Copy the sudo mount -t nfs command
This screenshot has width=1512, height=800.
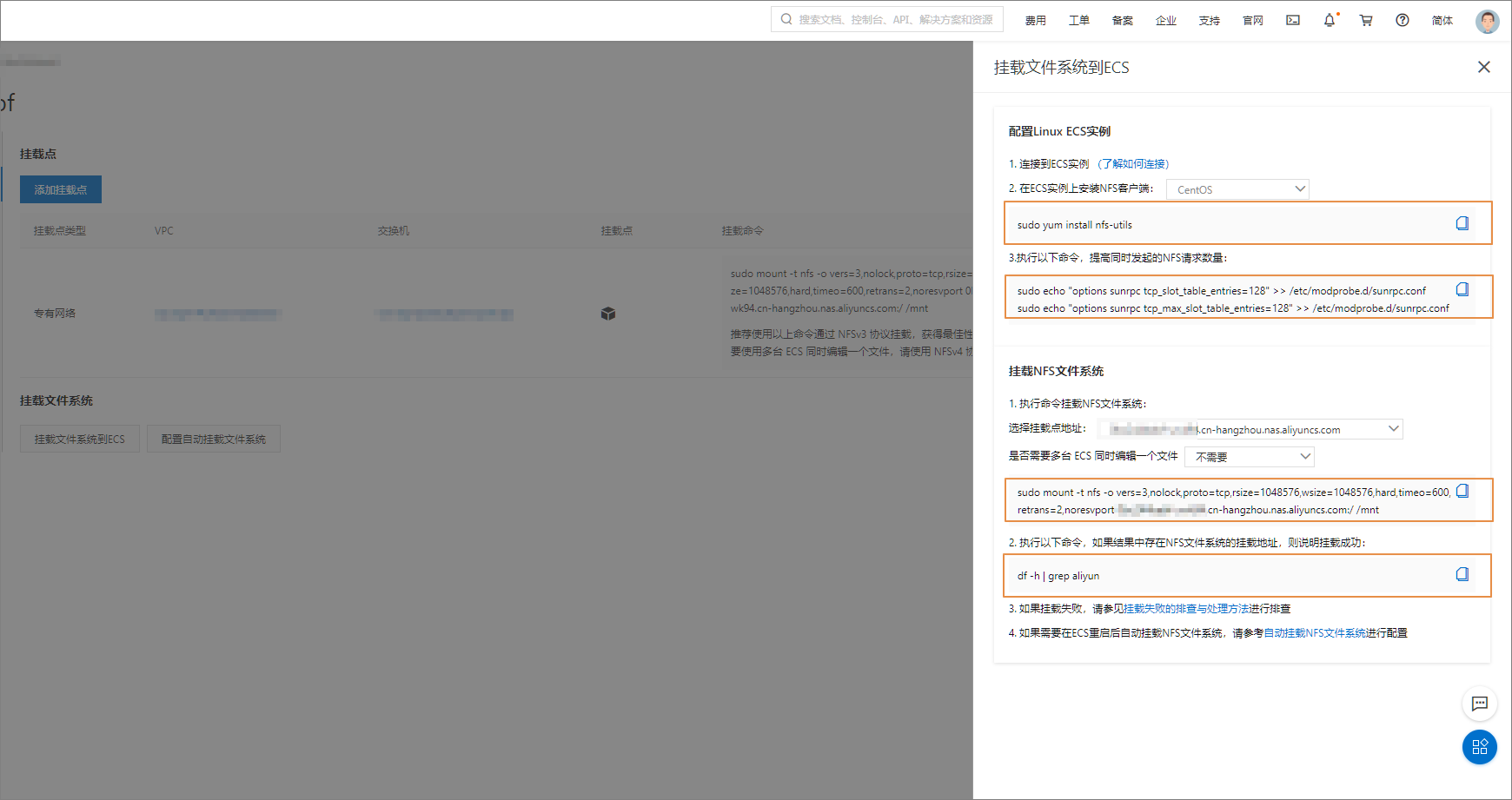coord(1462,491)
